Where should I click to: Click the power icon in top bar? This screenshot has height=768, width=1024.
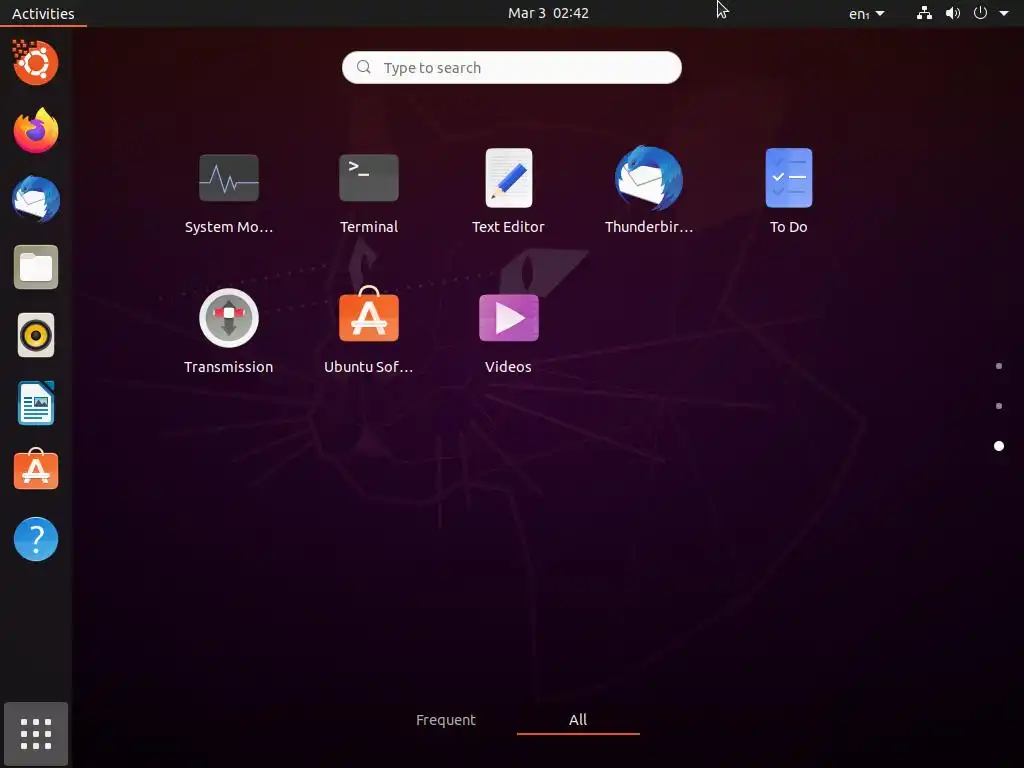[x=980, y=13]
